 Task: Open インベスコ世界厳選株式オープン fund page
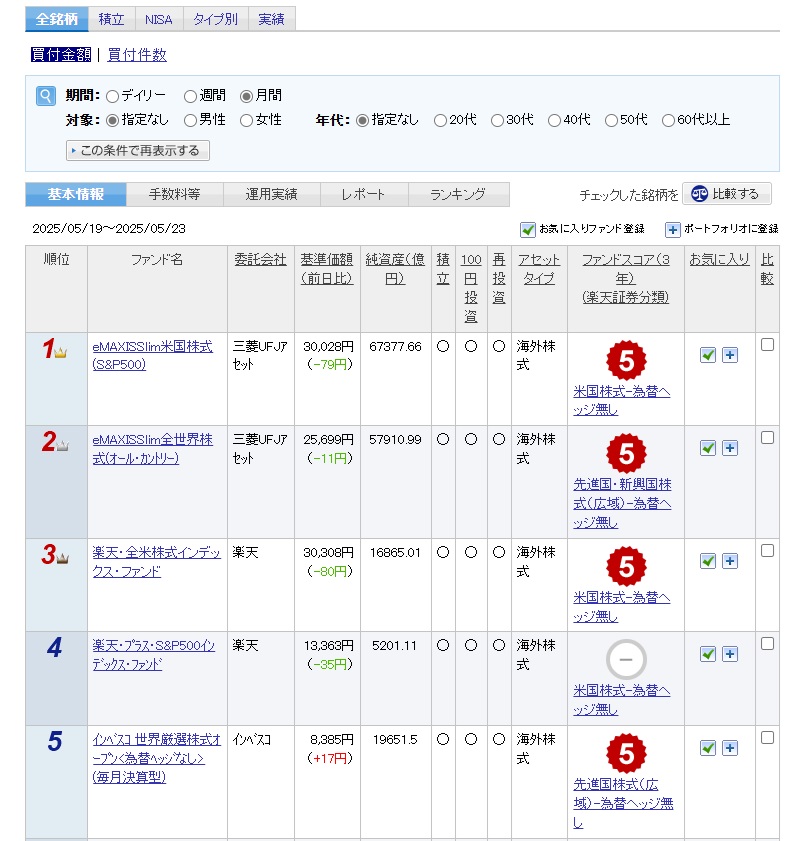156,758
